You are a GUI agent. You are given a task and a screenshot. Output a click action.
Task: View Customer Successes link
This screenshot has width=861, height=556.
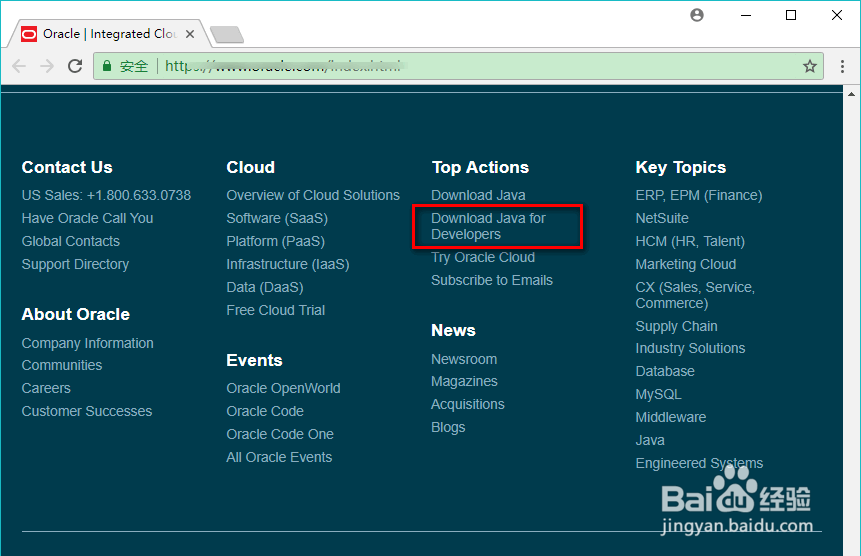[x=87, y=412]
